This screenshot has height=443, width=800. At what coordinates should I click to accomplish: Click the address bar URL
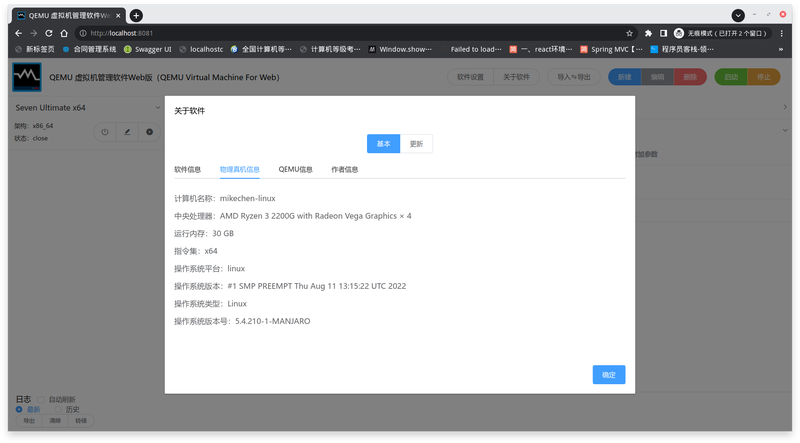pyautogui.click(x=121, y=33)
